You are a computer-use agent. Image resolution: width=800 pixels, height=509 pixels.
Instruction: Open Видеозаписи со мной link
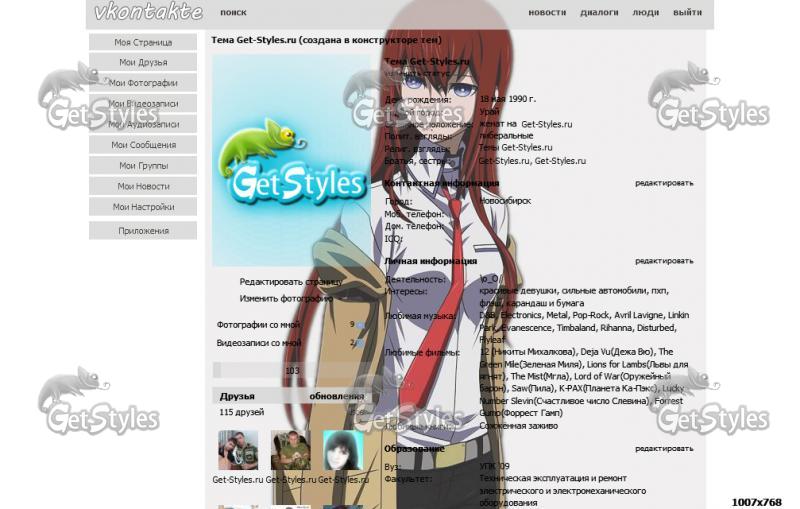[x=259, y=343]
